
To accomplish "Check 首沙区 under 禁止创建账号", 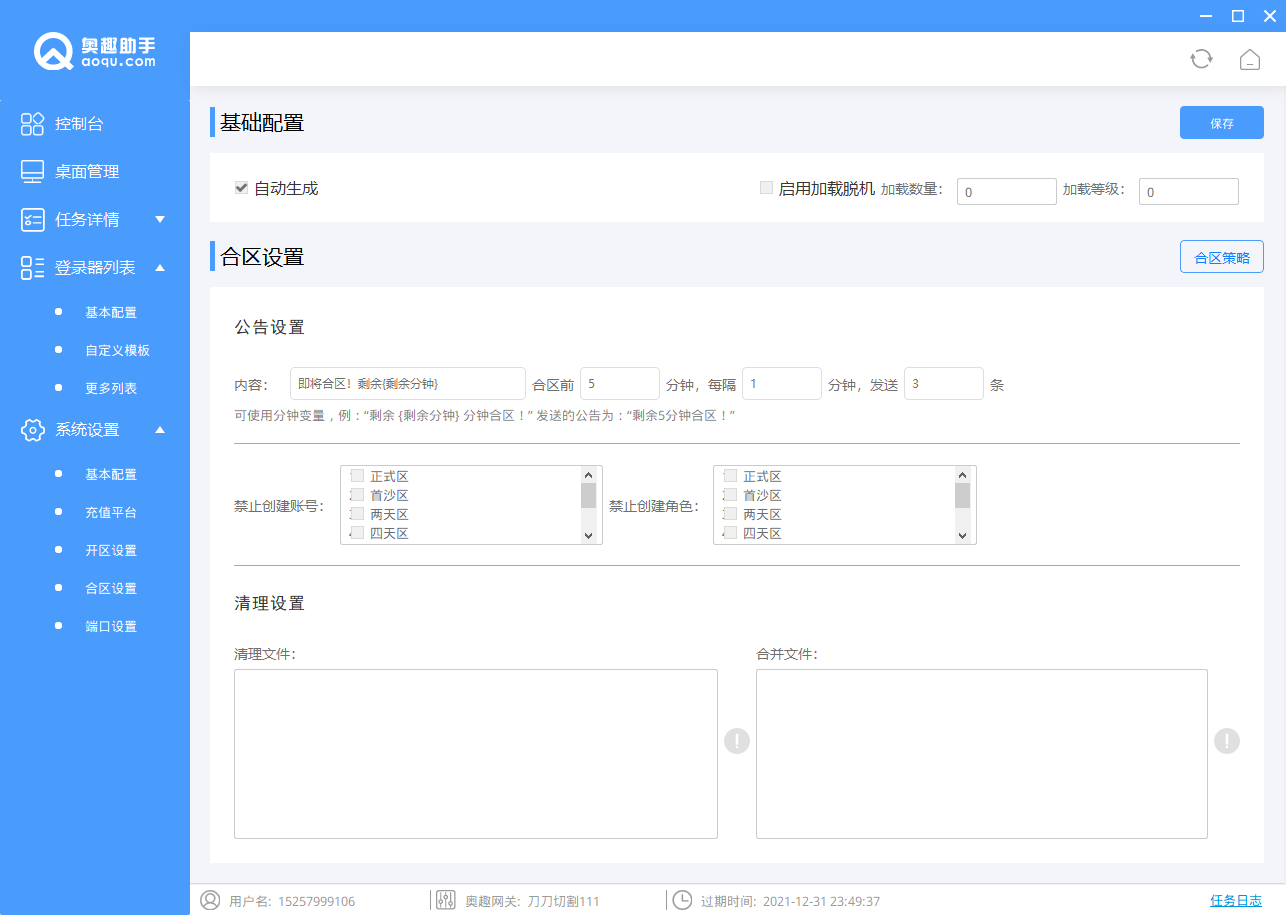I will click(357, 495).
